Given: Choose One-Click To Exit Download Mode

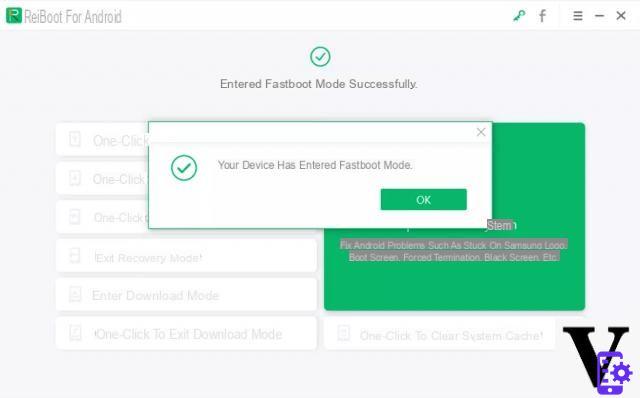Looking at the screenshot, I should (x=186, y=334).
